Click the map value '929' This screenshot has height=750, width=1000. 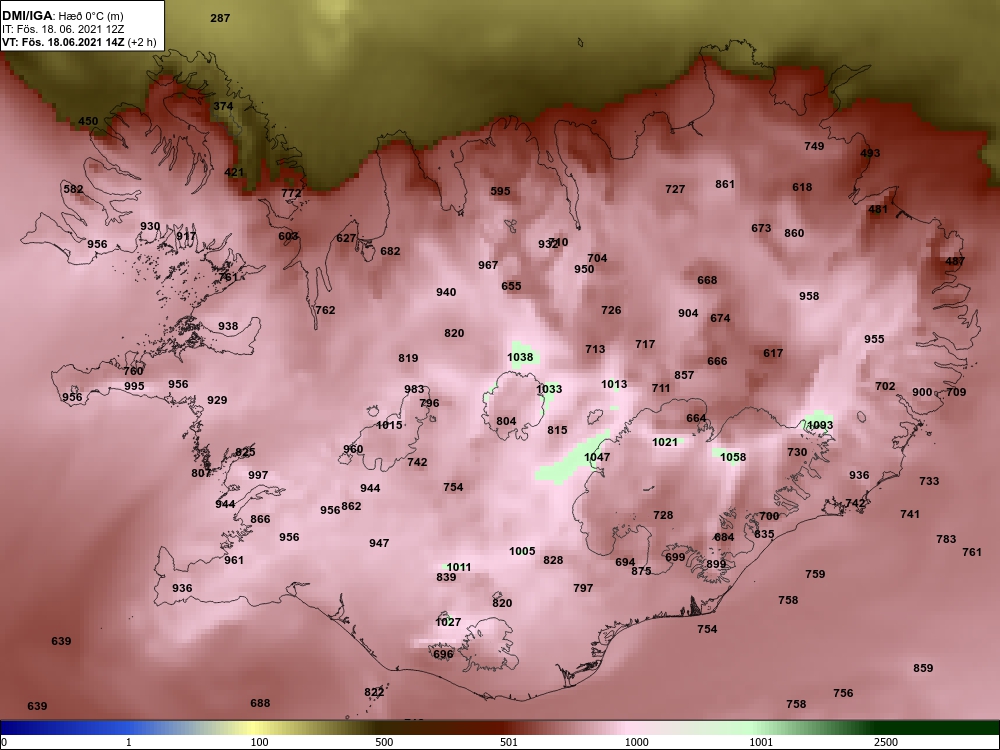tap(217, 400)
